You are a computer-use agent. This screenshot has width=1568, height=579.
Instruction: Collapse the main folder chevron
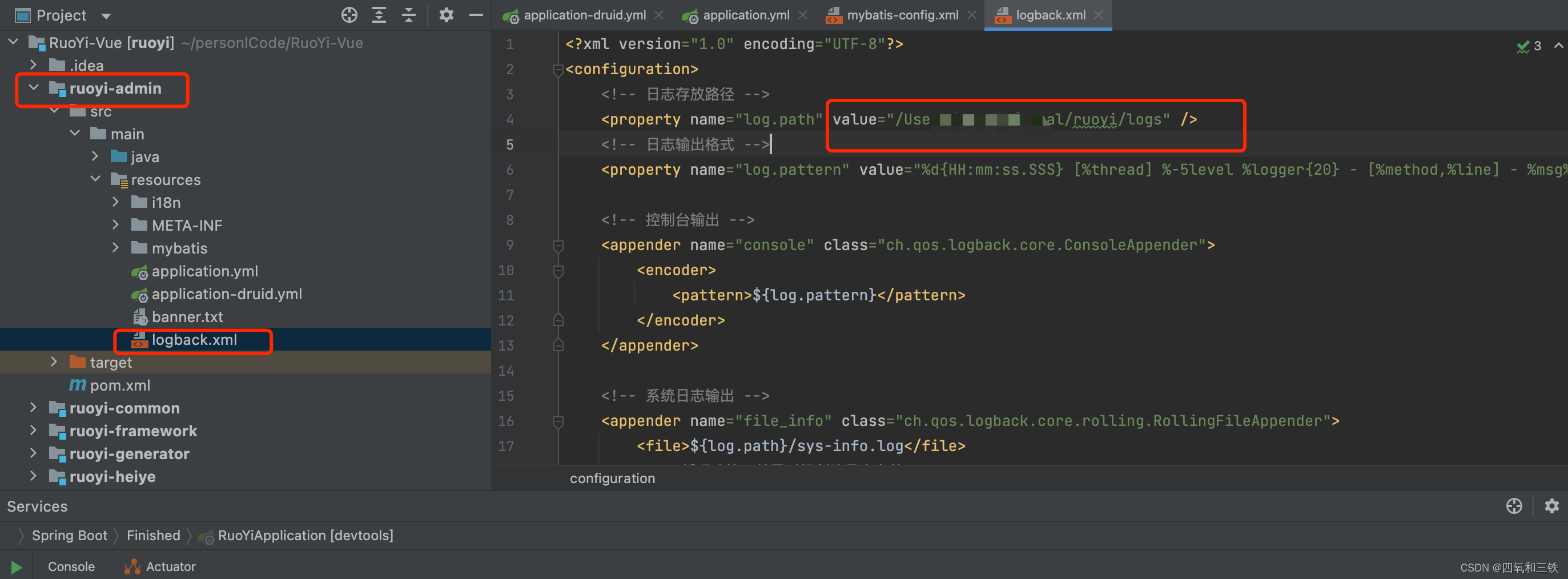click(x=75, y=134)
